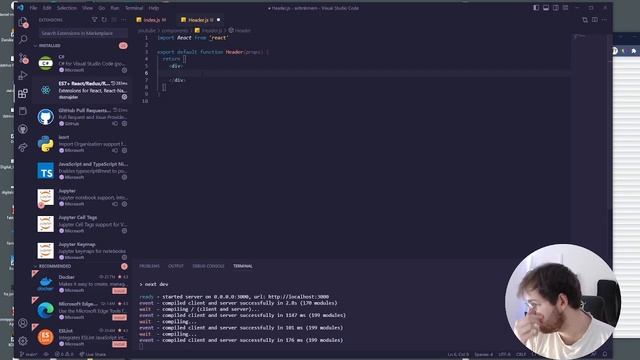Viewport: 640px width, 360px height.
Task: Split the editor to the right
Action: pos(595,20)
